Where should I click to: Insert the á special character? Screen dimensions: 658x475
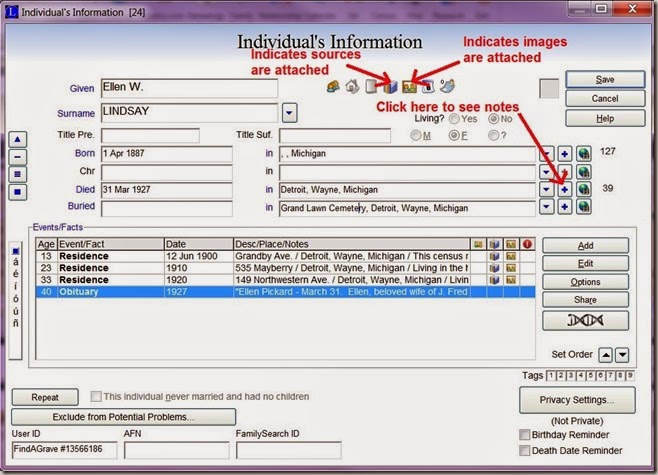coord(16,262)
